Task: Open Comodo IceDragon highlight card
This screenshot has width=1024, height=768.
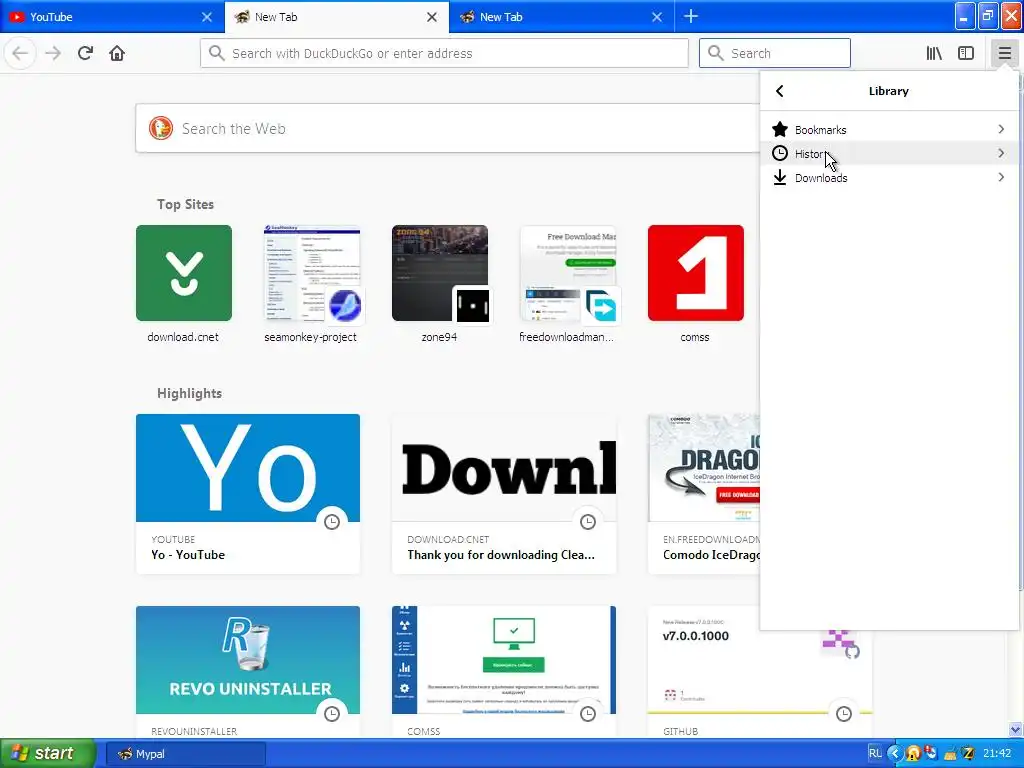Action: pos(704,494)
